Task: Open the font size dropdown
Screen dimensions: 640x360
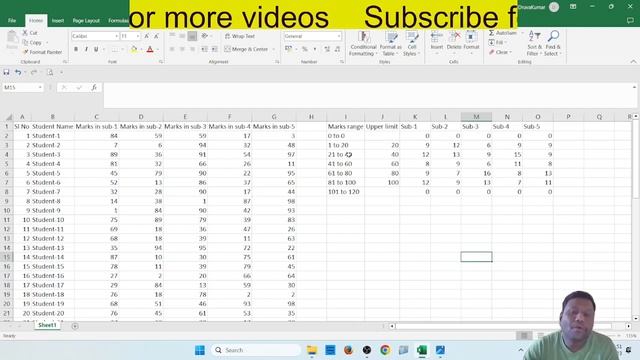Action: point(138,36)
